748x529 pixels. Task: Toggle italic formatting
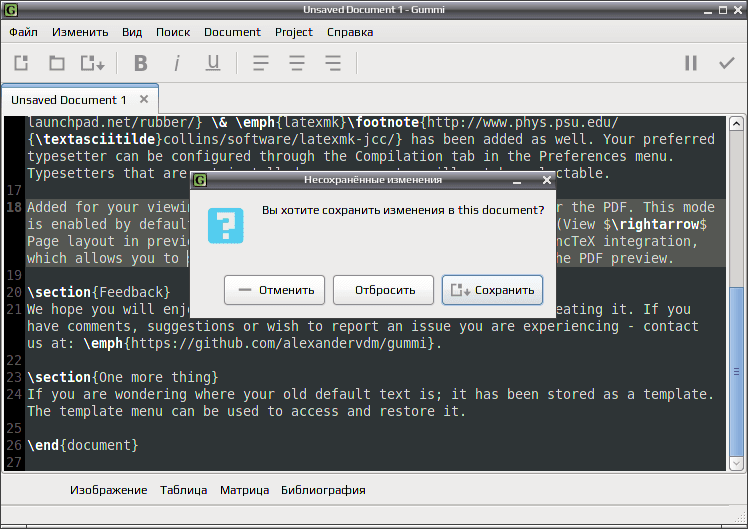point(177,63)
